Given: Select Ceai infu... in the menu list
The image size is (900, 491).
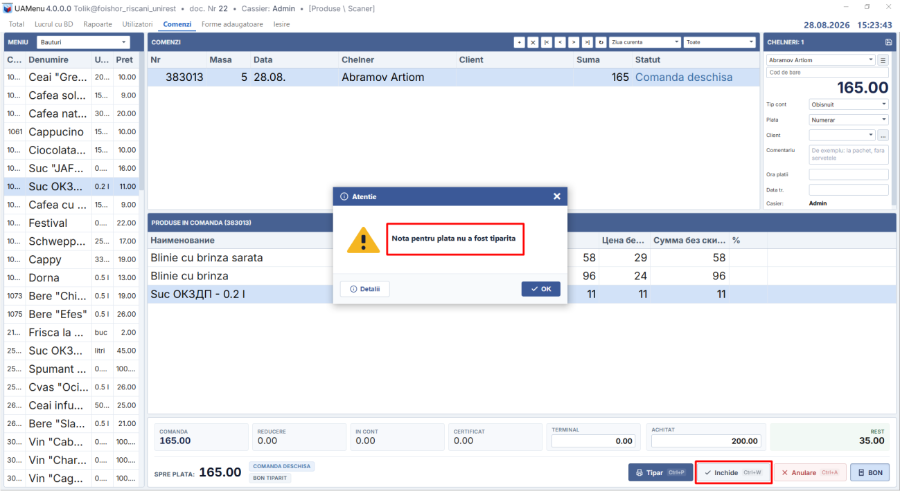Looking at the screenshot, I should point(72,405).
